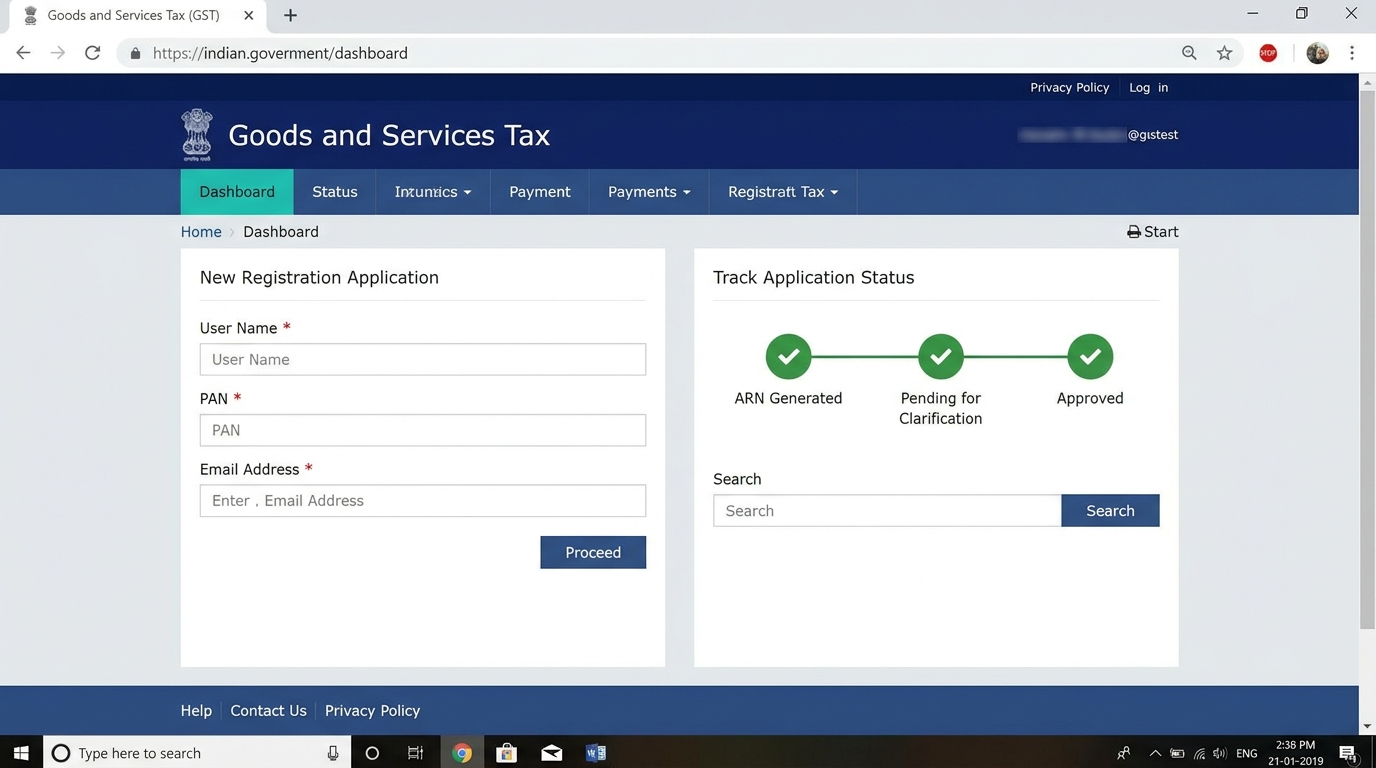Open the Payment menu item
This screenshot has width=1376, height=768.
pyautogui.click(x=540, y=192)
